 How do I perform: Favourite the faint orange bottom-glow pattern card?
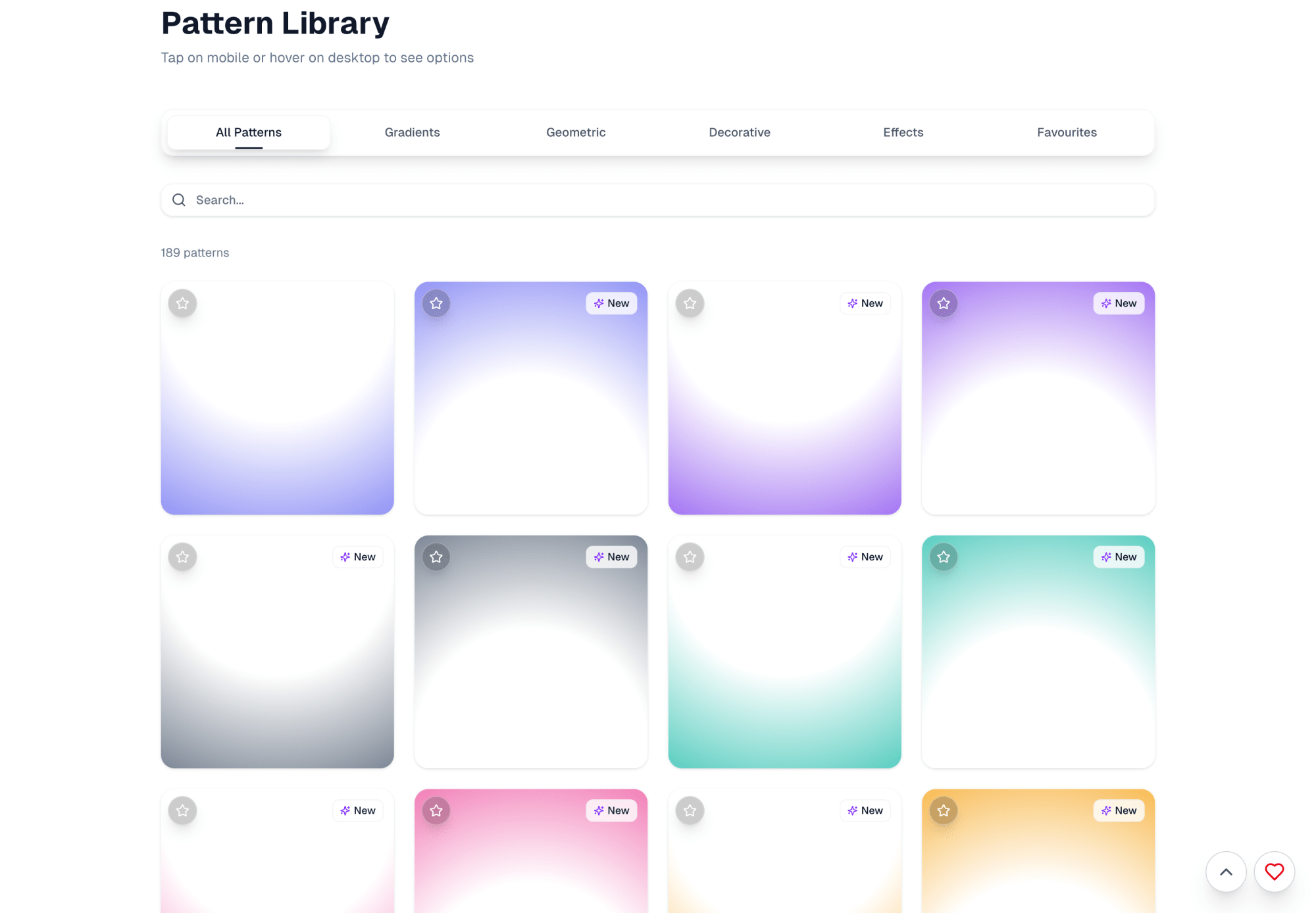click(690, 810)
